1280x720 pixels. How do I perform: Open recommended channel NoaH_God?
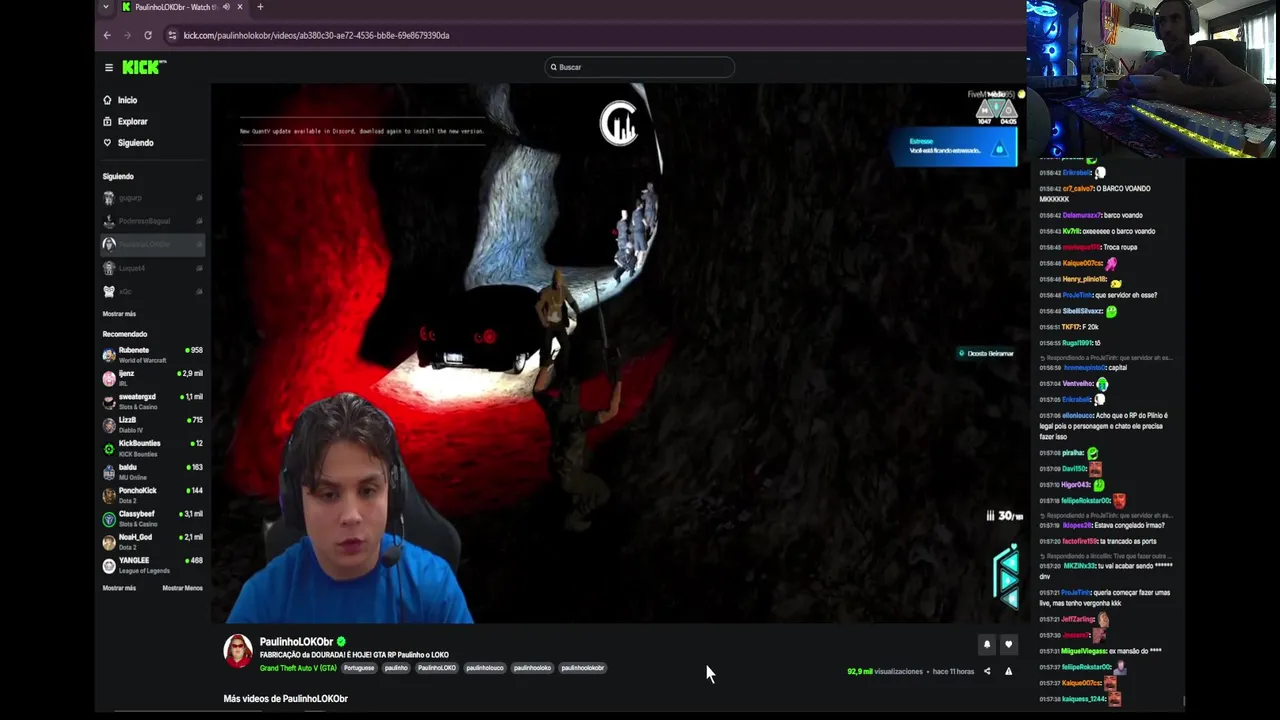coord(153,541)
